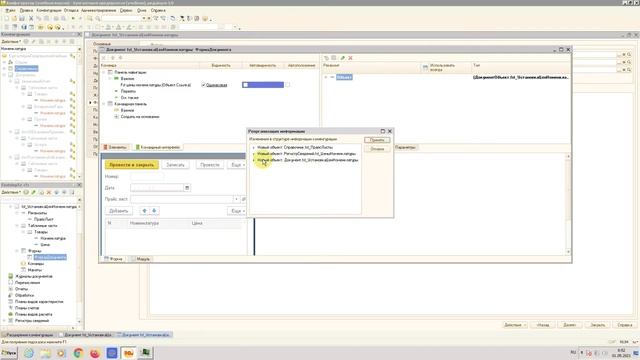This screenshot has height=360, width=640.
Task: Click the Save toolbar icon
Action: pyautogui.click(x=22, y=18)
